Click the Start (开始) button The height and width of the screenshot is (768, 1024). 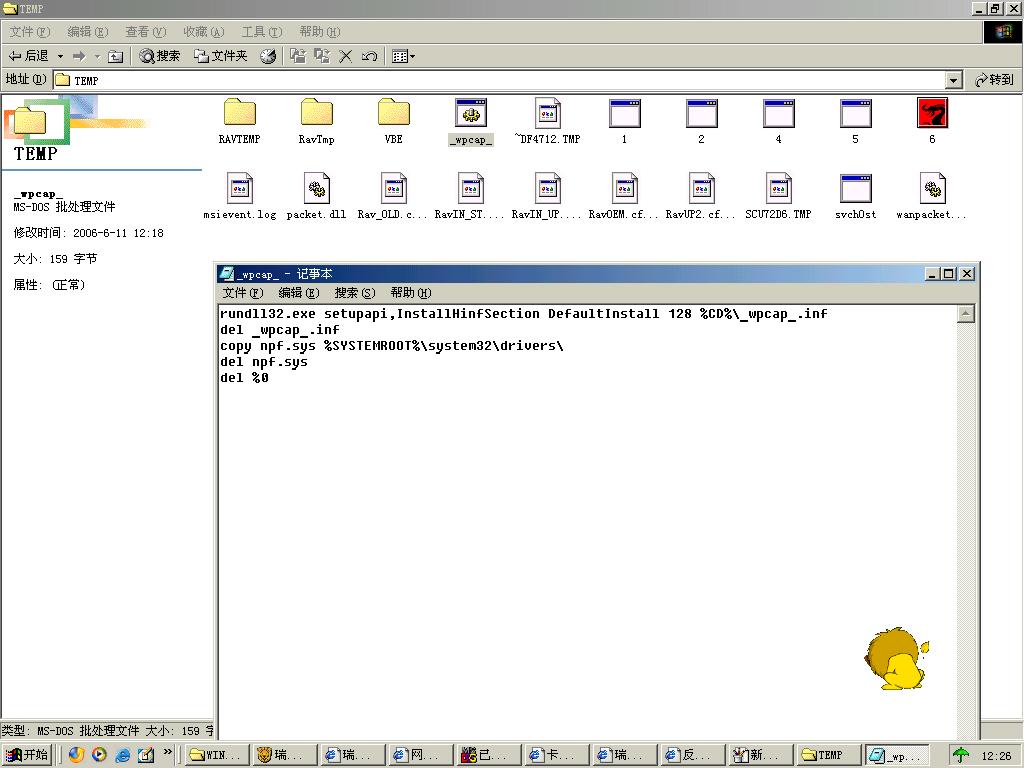(27, 755)
